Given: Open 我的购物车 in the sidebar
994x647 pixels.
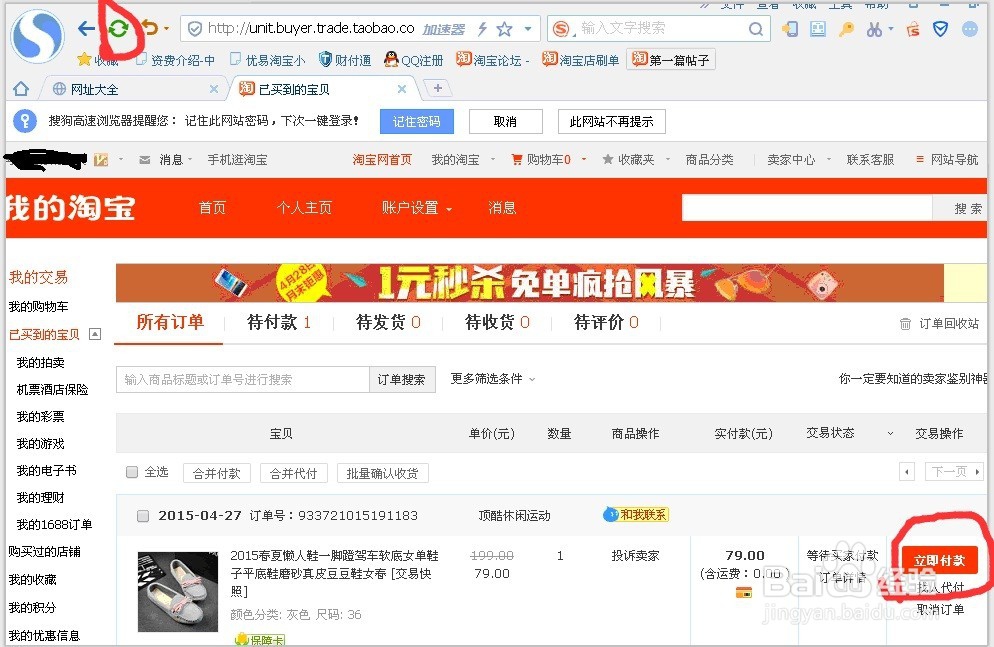Looking at the screenshot, I should [x=39, y=307].
